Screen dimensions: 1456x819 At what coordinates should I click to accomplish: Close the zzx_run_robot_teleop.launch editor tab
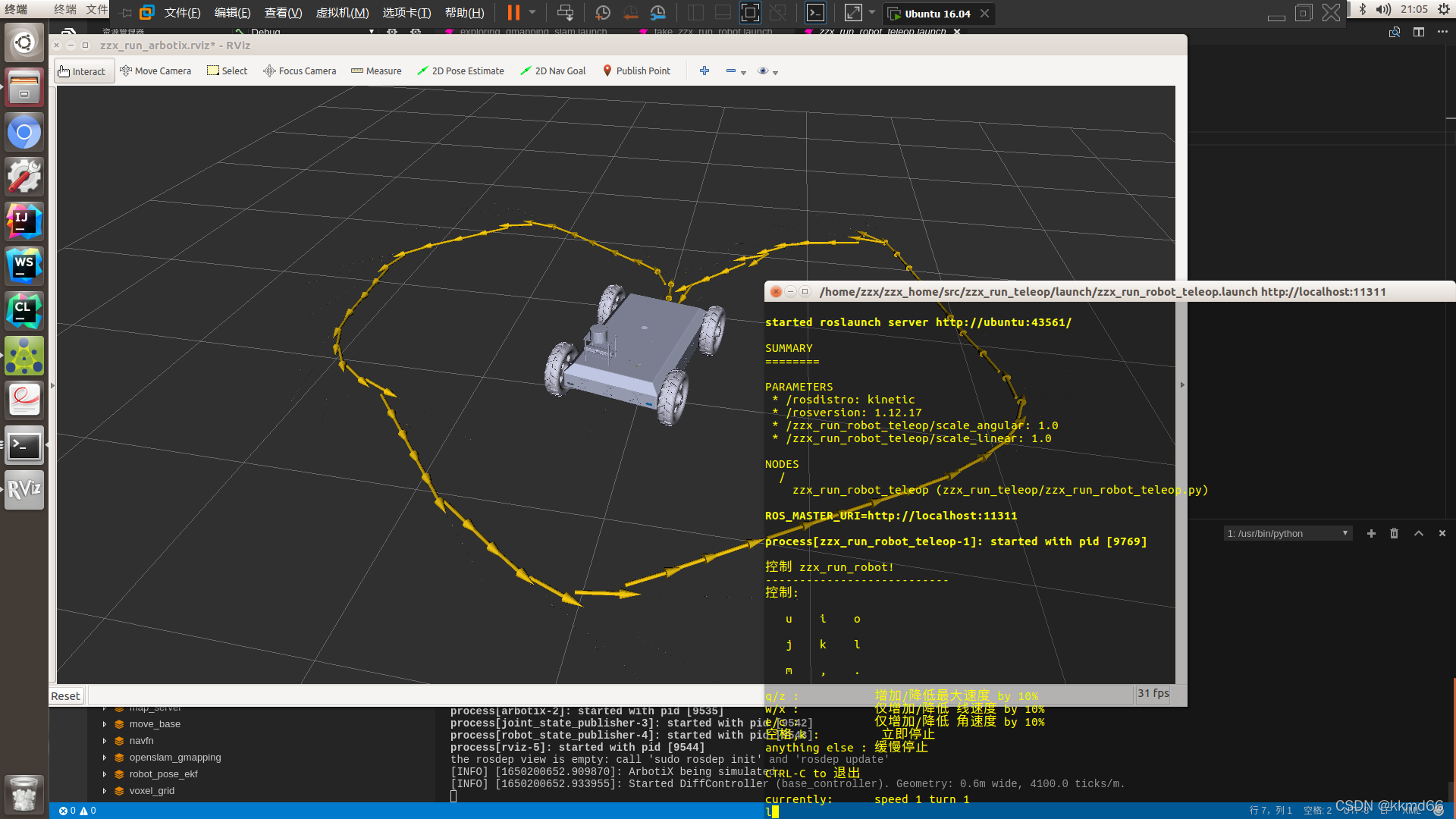(x=957, y=32)
